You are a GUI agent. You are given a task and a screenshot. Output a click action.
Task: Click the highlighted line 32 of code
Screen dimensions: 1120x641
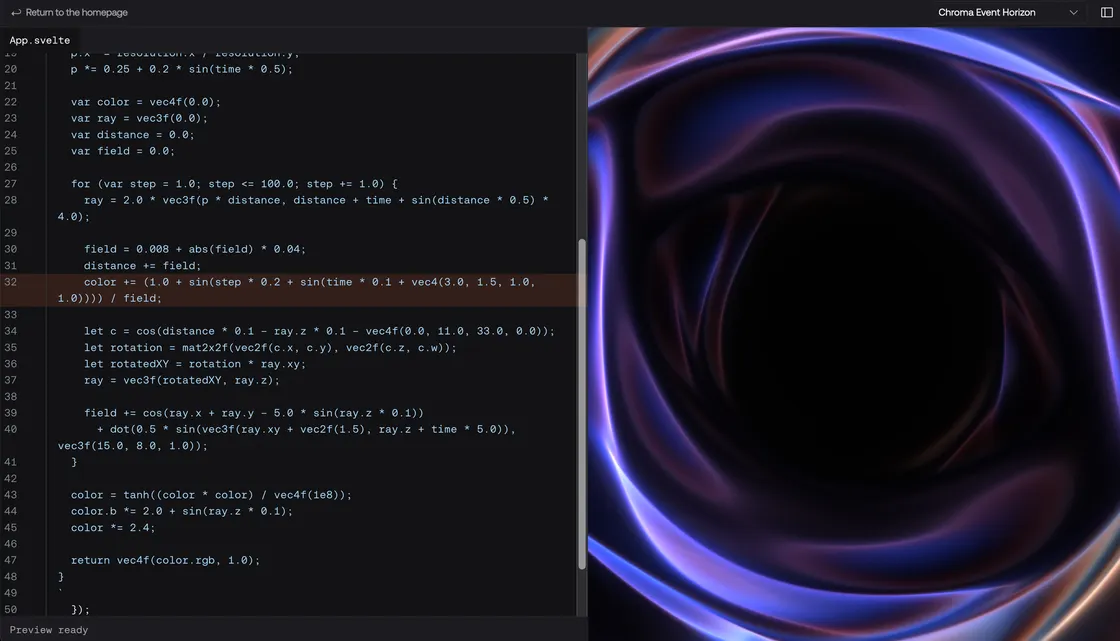(x=300, y=282)
